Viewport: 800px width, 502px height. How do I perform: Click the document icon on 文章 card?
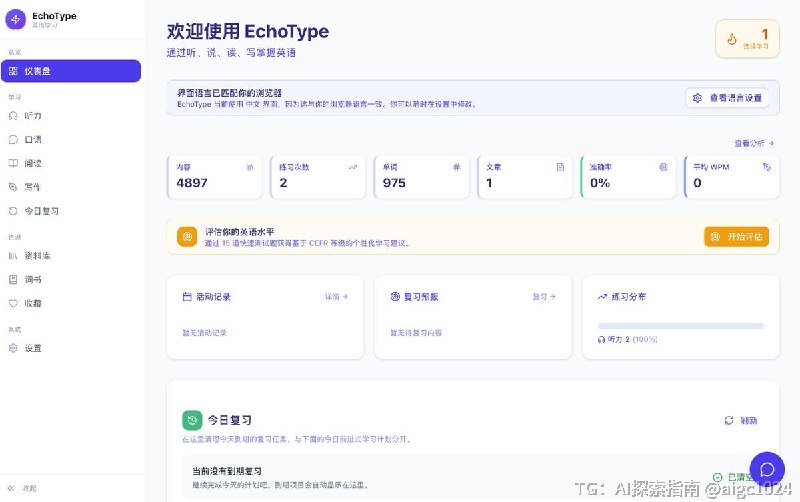pos(560,167)
